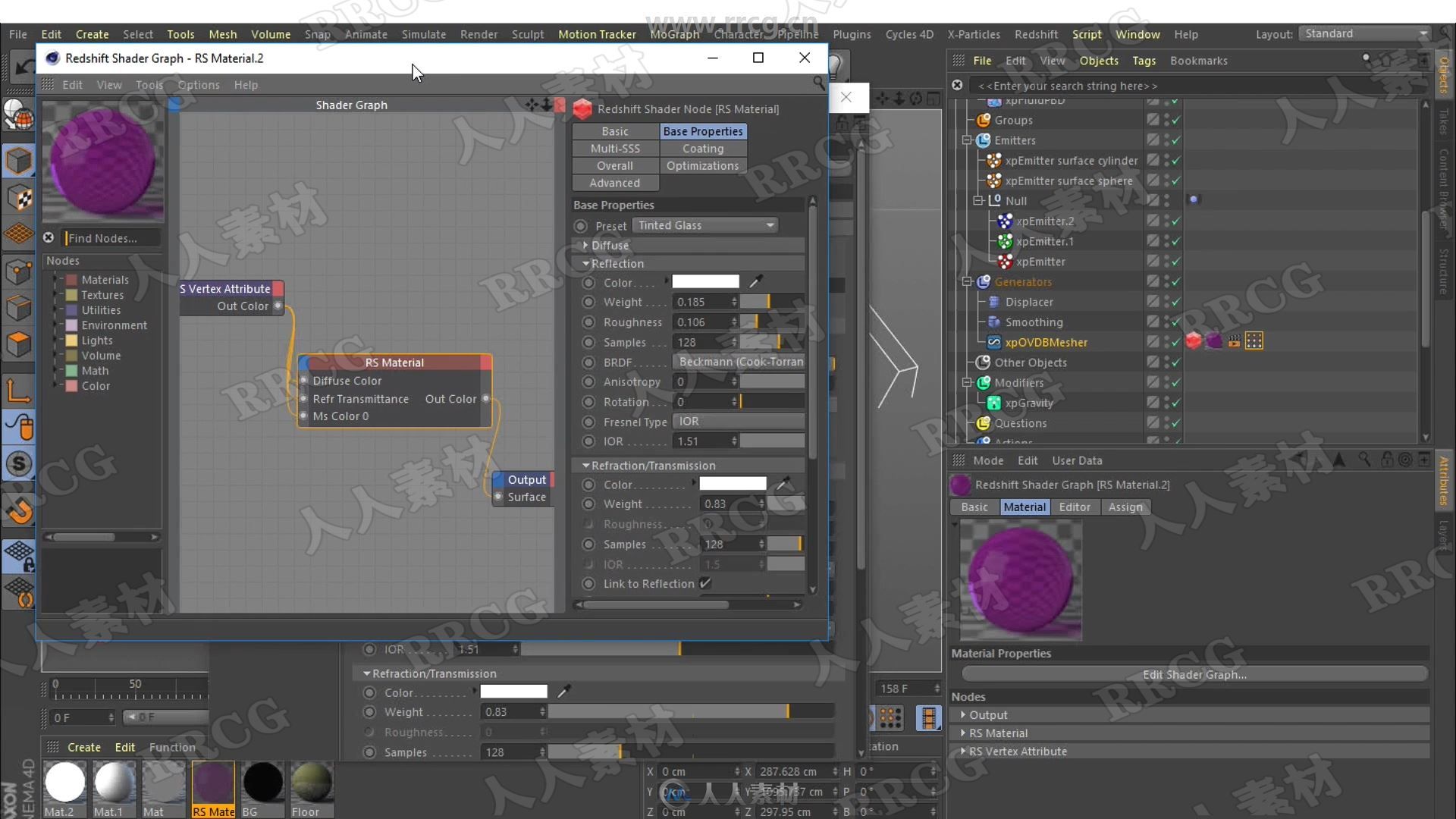Click the filmstrip icon near timeline
The image size is (1456, 819).
tap(928, 717)
